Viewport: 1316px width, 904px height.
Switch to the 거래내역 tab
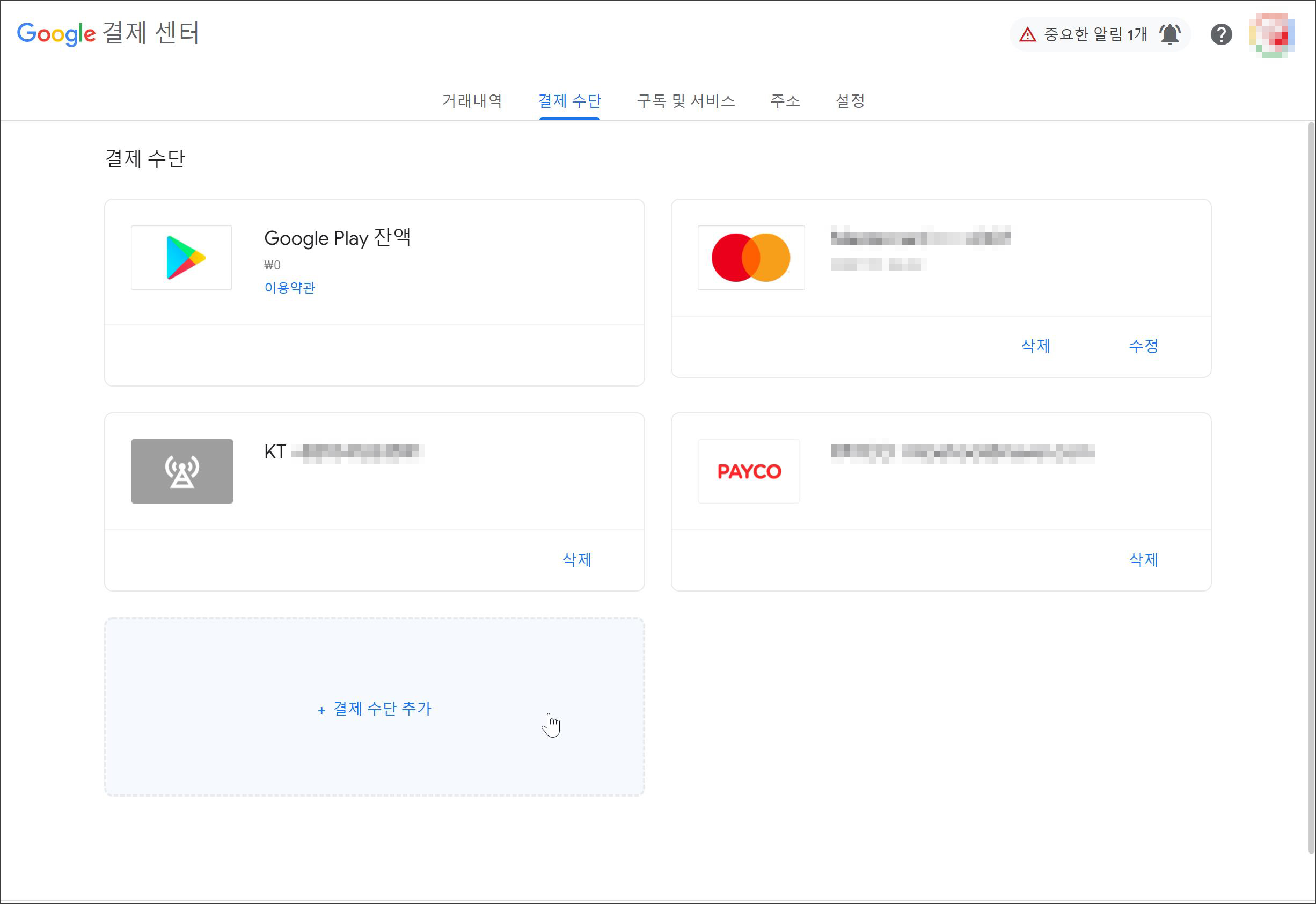pos(472,101)
